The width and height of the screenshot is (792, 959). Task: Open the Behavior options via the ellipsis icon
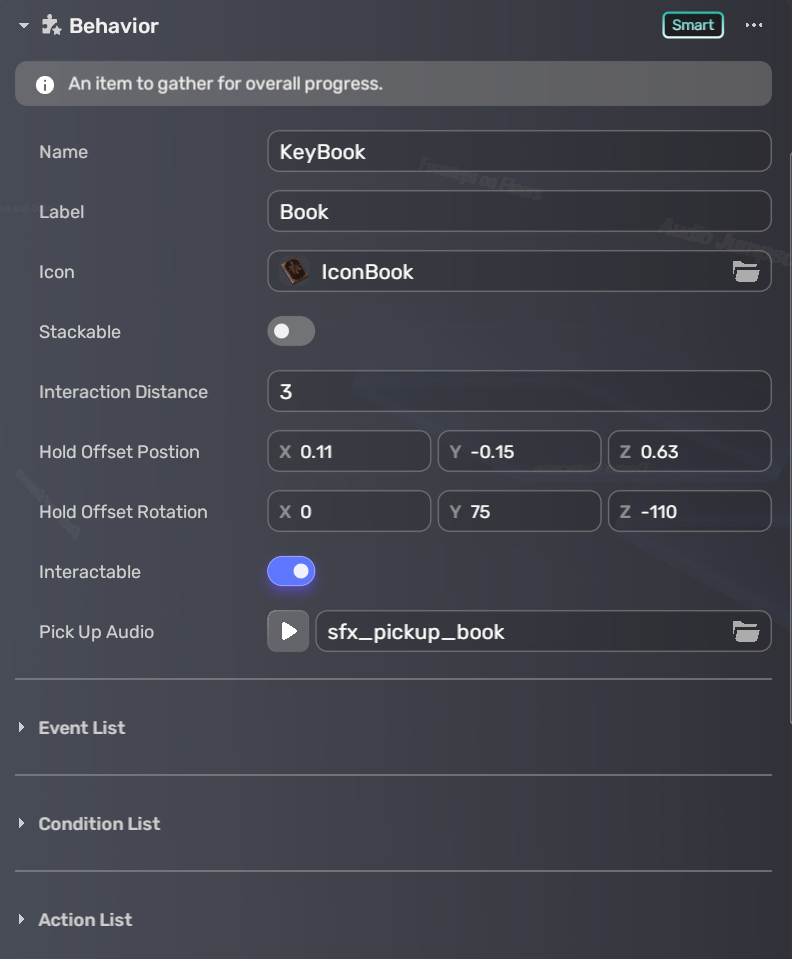(755, 25)
